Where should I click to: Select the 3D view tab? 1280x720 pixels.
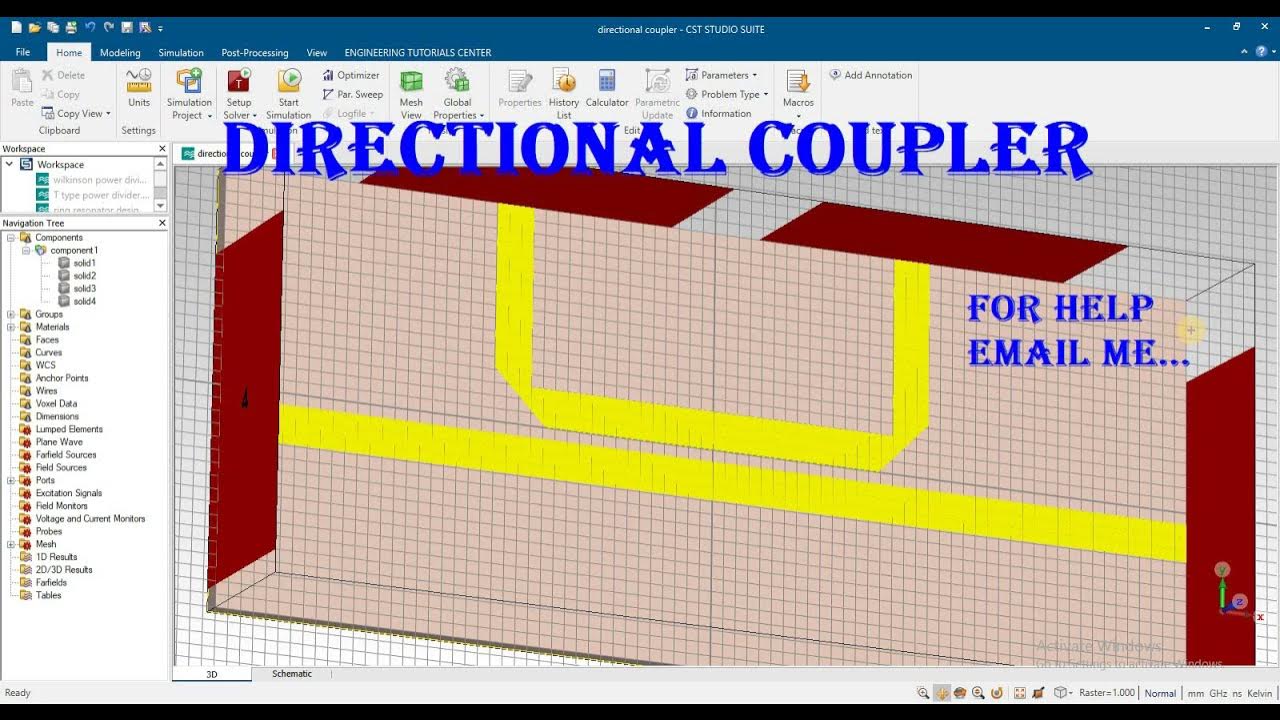[x=212, y=674]
